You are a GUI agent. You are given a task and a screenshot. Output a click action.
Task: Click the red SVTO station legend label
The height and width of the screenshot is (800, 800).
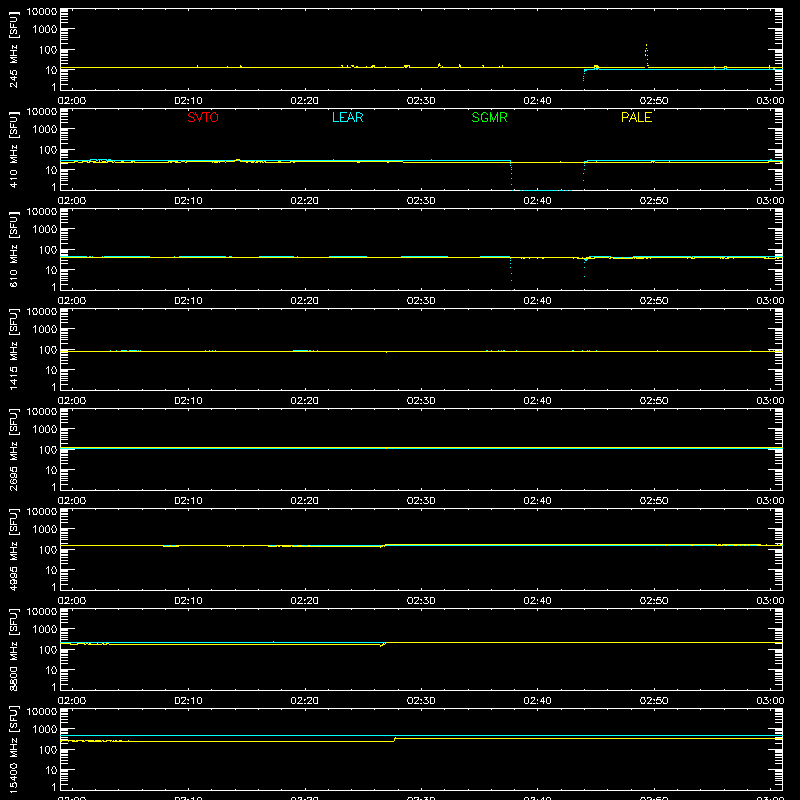click(203, 117)
